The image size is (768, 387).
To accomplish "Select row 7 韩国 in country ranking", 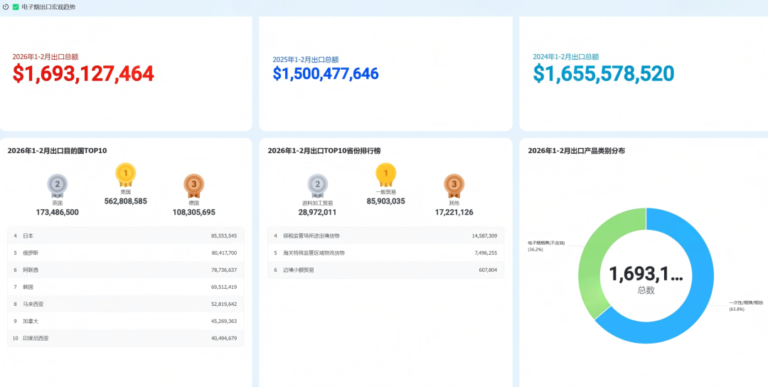I will (x=125, y=287).
